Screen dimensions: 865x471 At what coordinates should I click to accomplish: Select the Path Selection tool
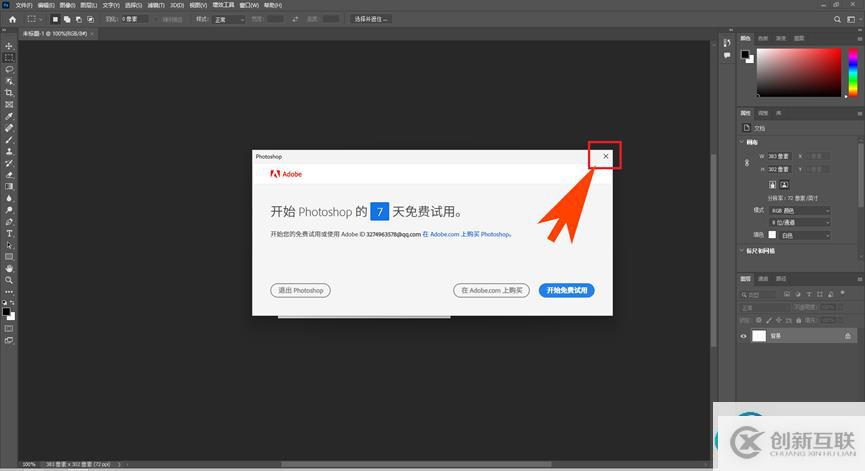pyautogui.click(x=9, y=245)
